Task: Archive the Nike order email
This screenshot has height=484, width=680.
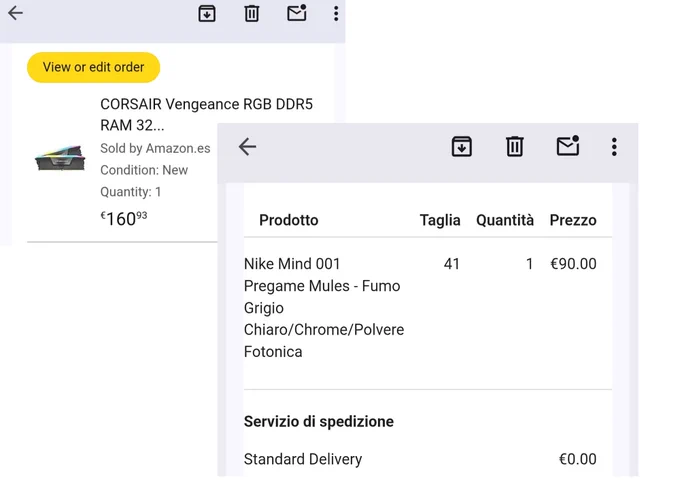Action: pyautogui.click(x=461, y=146)
